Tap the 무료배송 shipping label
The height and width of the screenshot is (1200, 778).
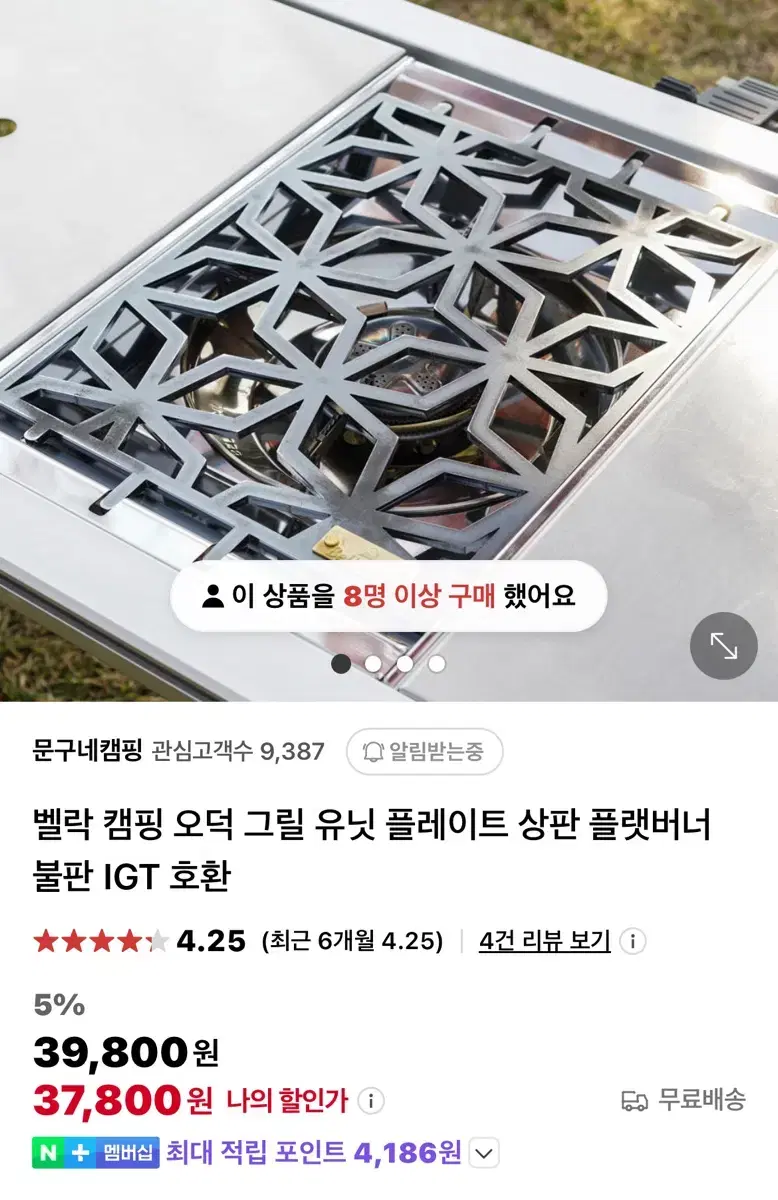701,1101
